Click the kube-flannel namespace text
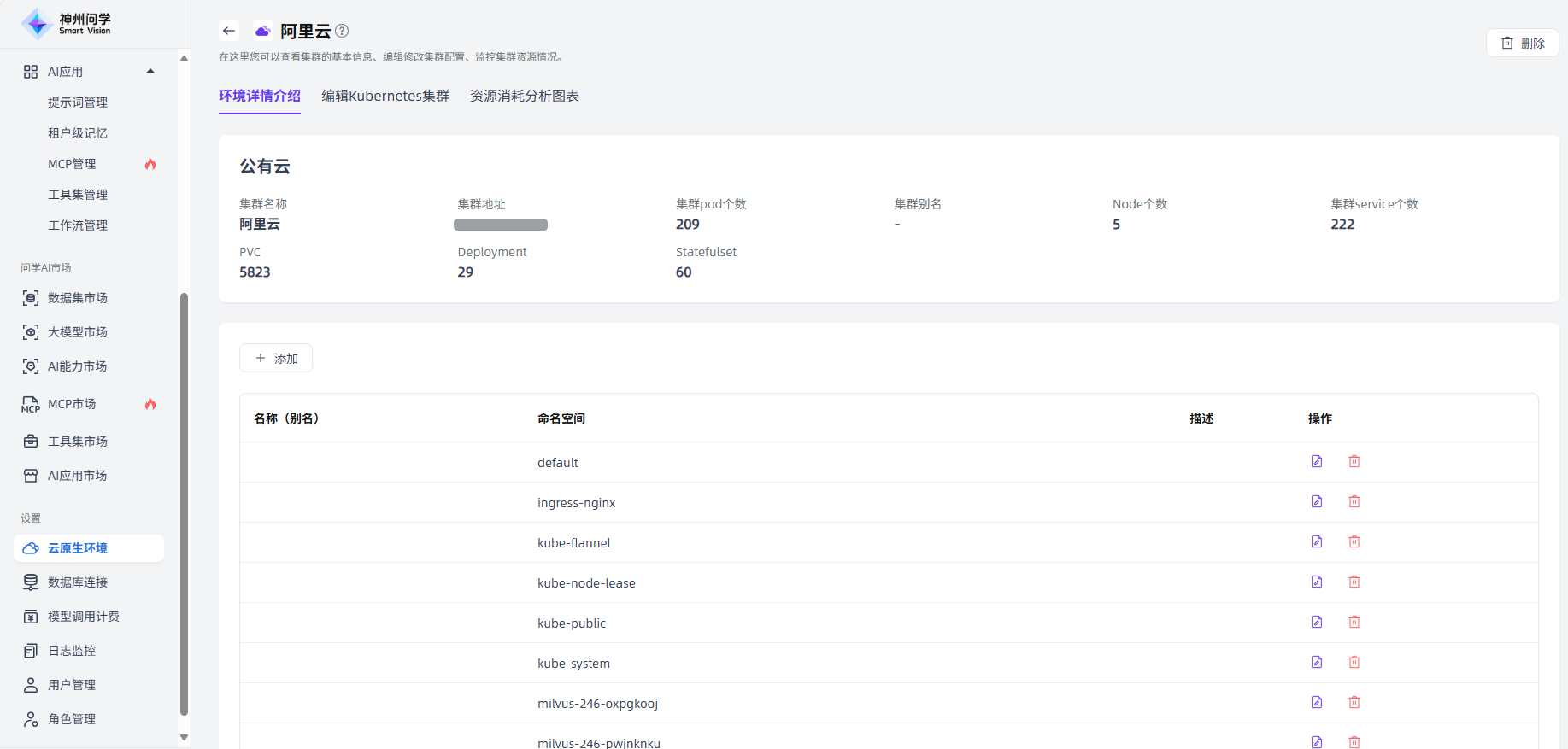Viewport: 1568px width, 749px height. (574, 543)
